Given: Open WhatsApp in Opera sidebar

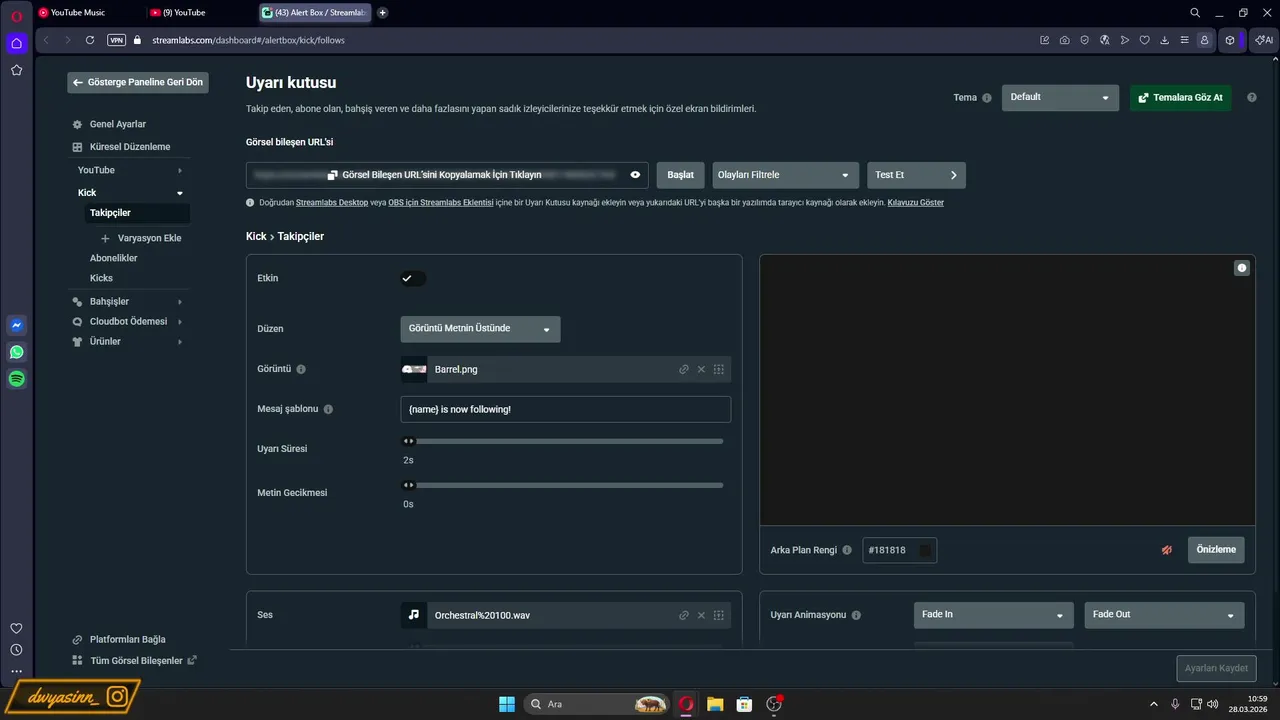Looking at the screenshot, I should pos(16,352).
